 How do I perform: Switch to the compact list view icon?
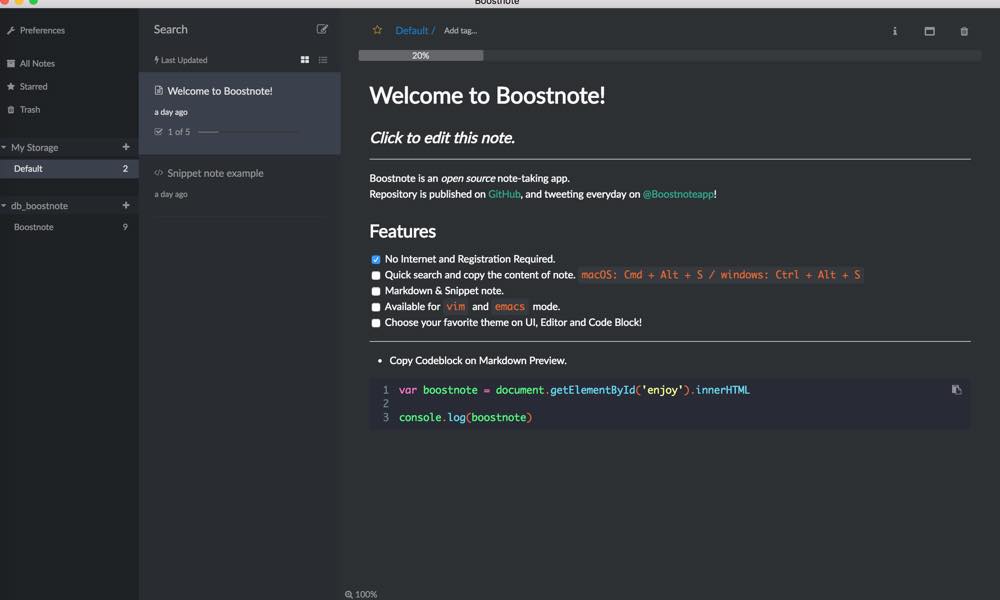323,60
